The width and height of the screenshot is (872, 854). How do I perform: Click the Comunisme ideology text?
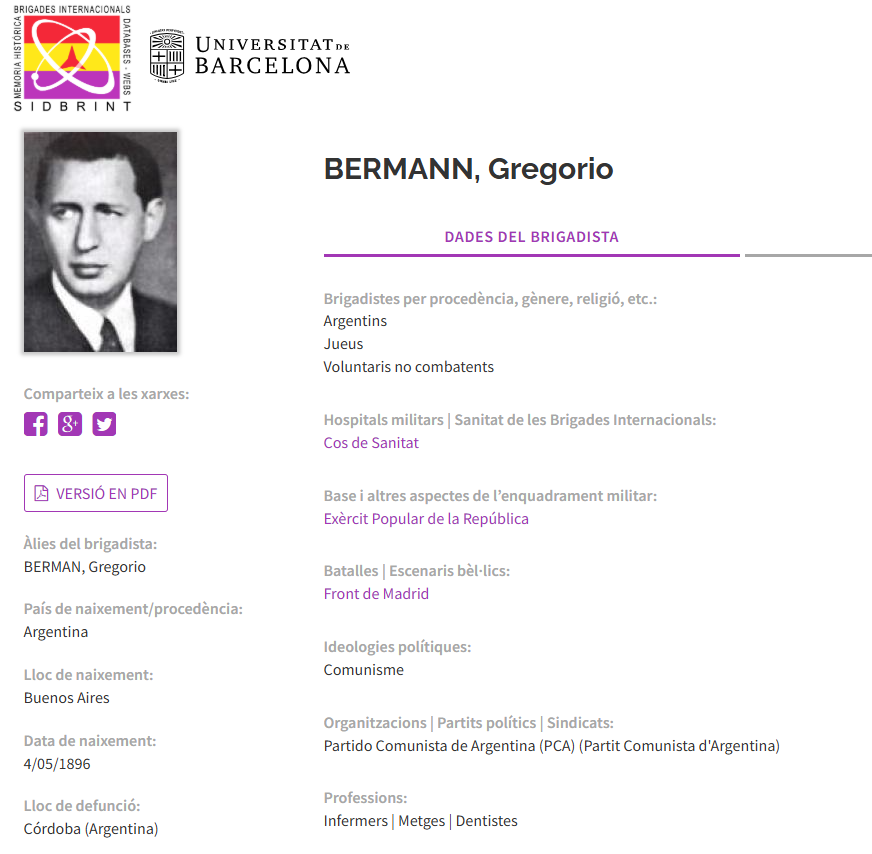coord(364,670)
